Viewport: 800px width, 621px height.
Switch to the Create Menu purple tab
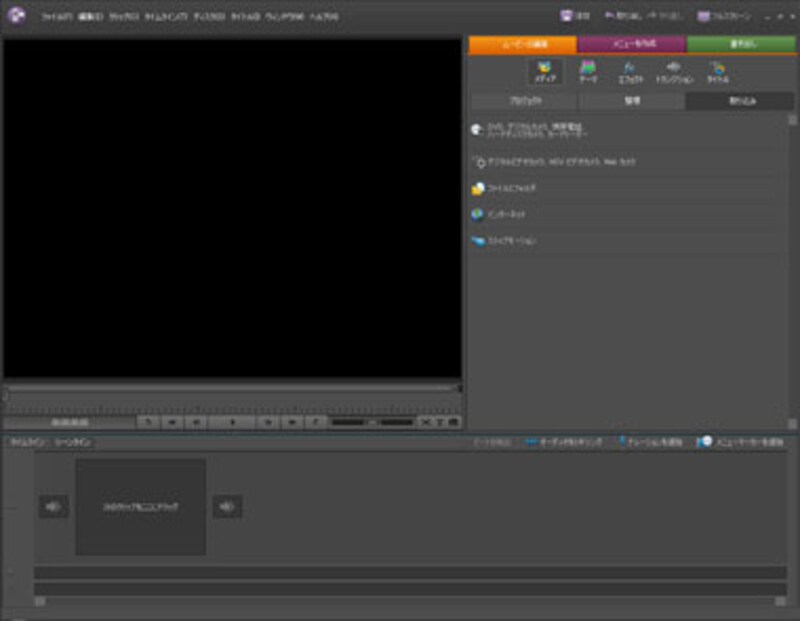click(x=631, y=45)
